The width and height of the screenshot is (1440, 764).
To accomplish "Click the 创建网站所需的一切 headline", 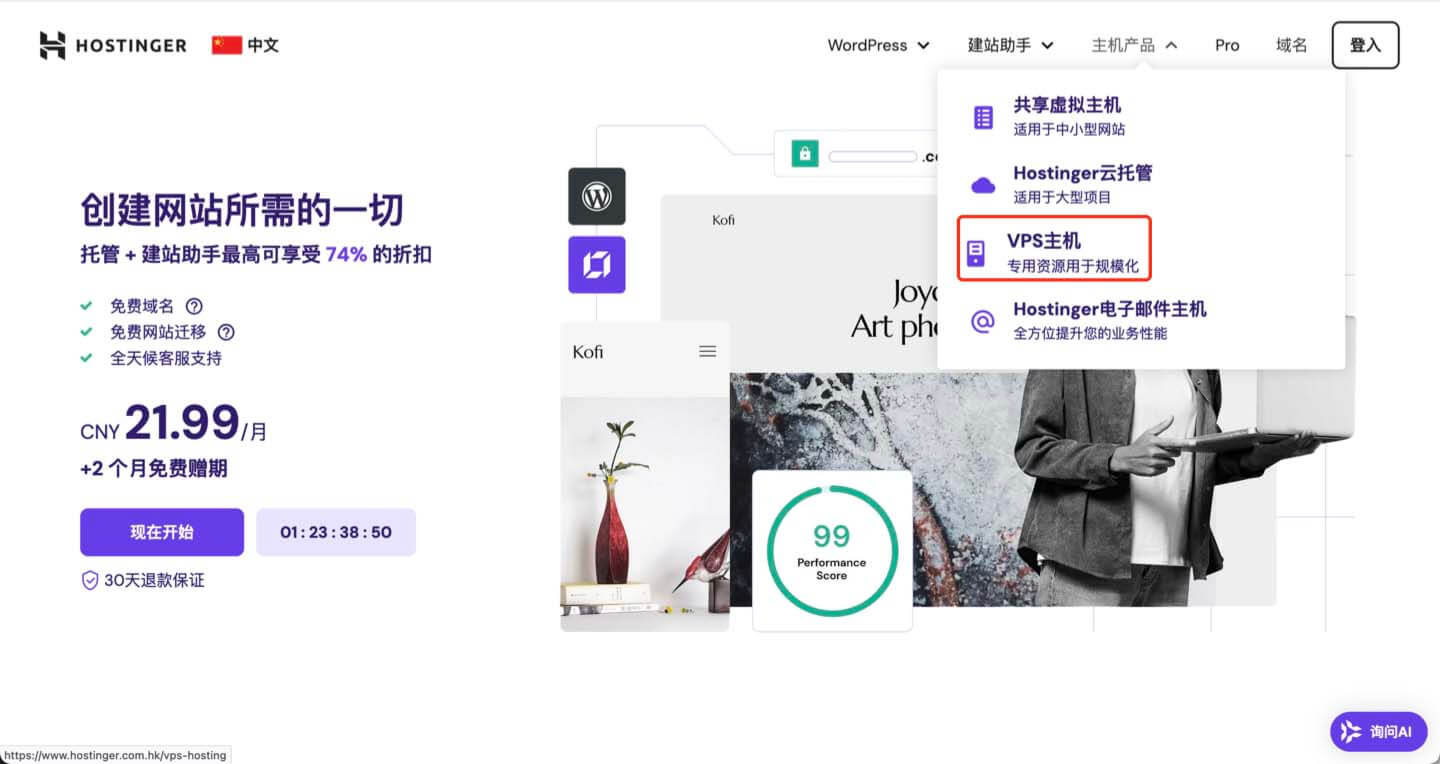I will [242, 210].
